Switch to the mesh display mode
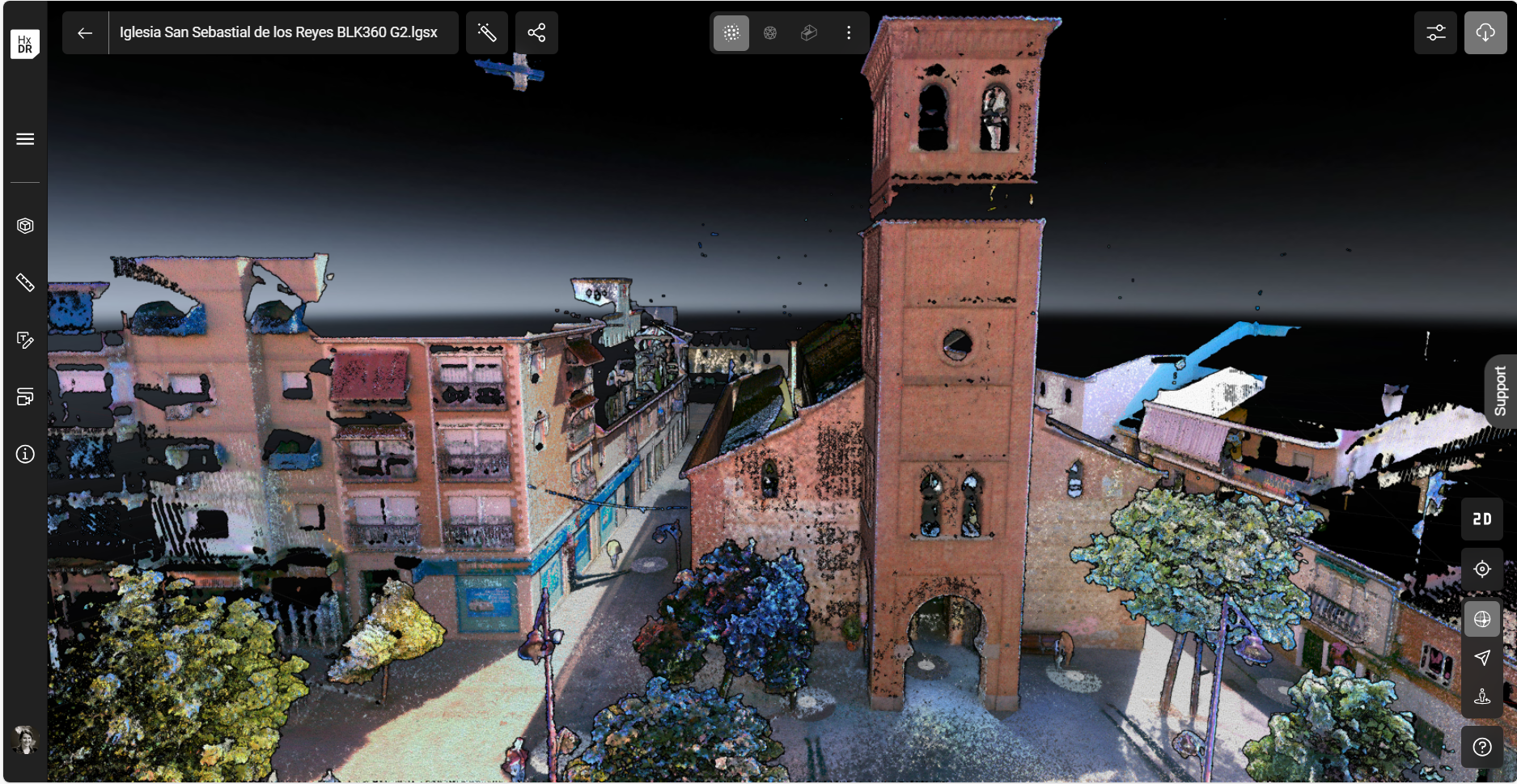Image resolution: width=1517 pixels, height=784 pixels. (x=770, y=32)
